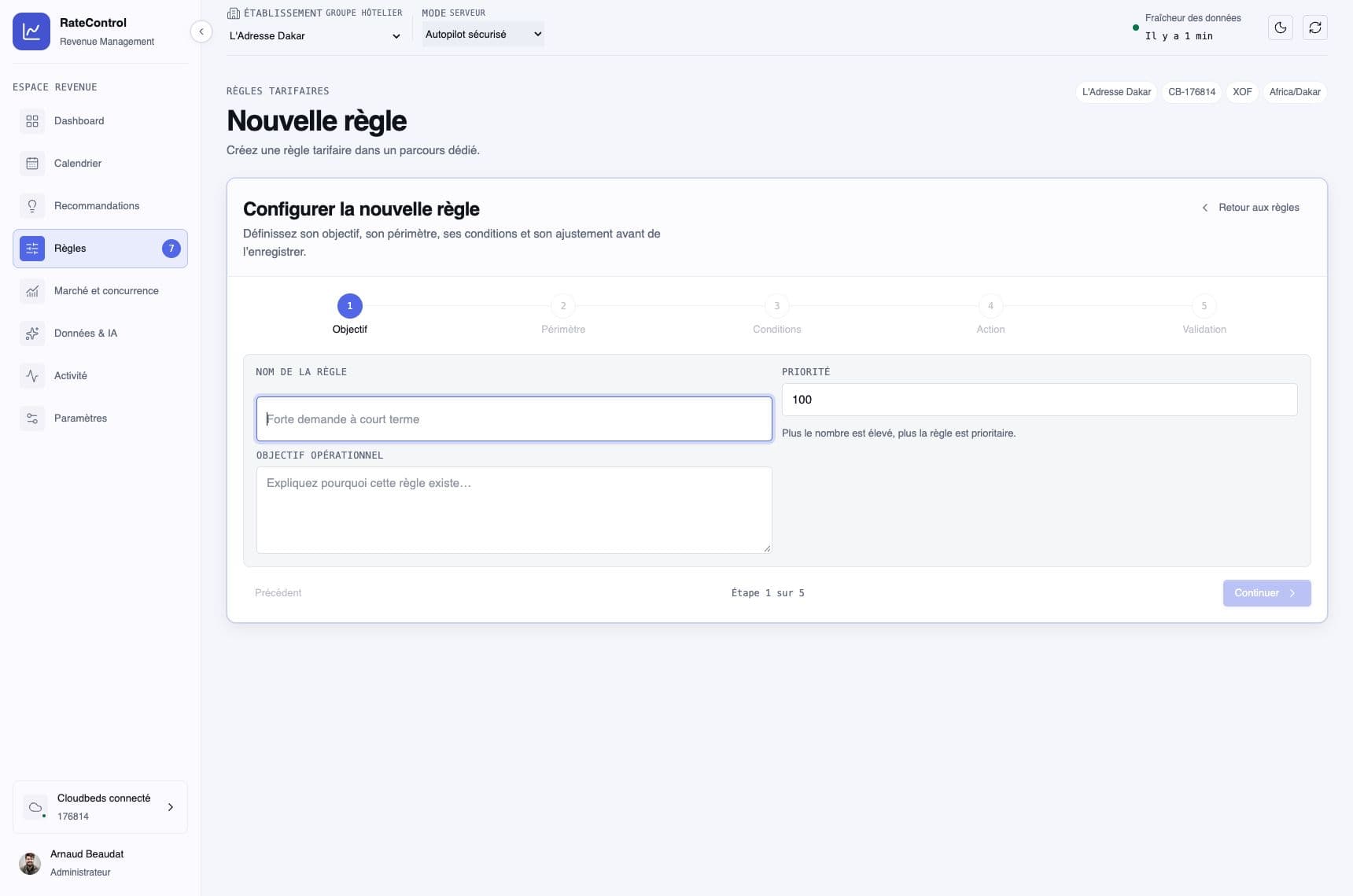Expand the Cloudbeds connecté panel arrow
1353x896 pixels.
[x=171, y=807]
